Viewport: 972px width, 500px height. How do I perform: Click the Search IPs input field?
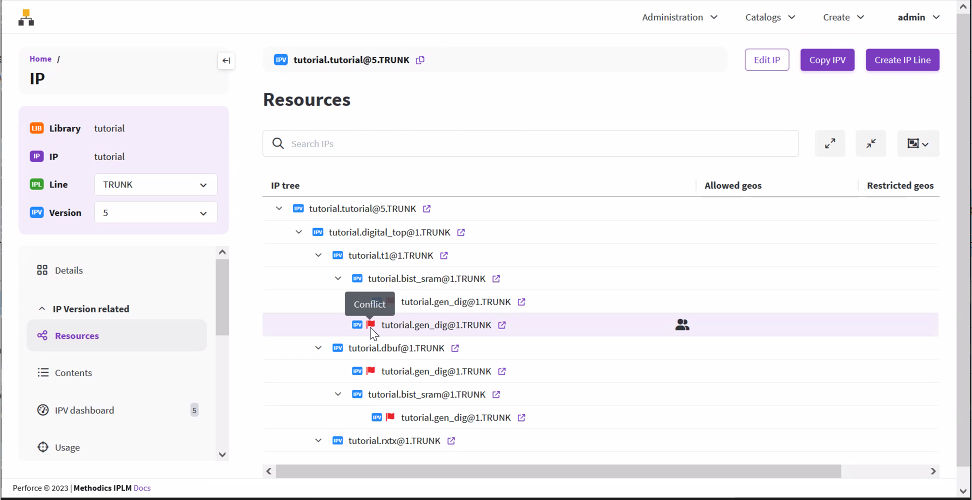click(540, 144)
